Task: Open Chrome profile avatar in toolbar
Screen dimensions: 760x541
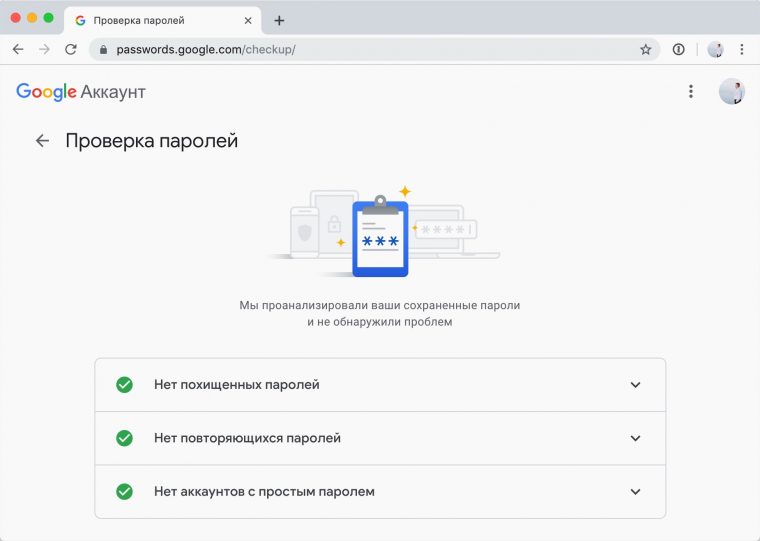Action: pyautogui.click(x=715, y=49)
